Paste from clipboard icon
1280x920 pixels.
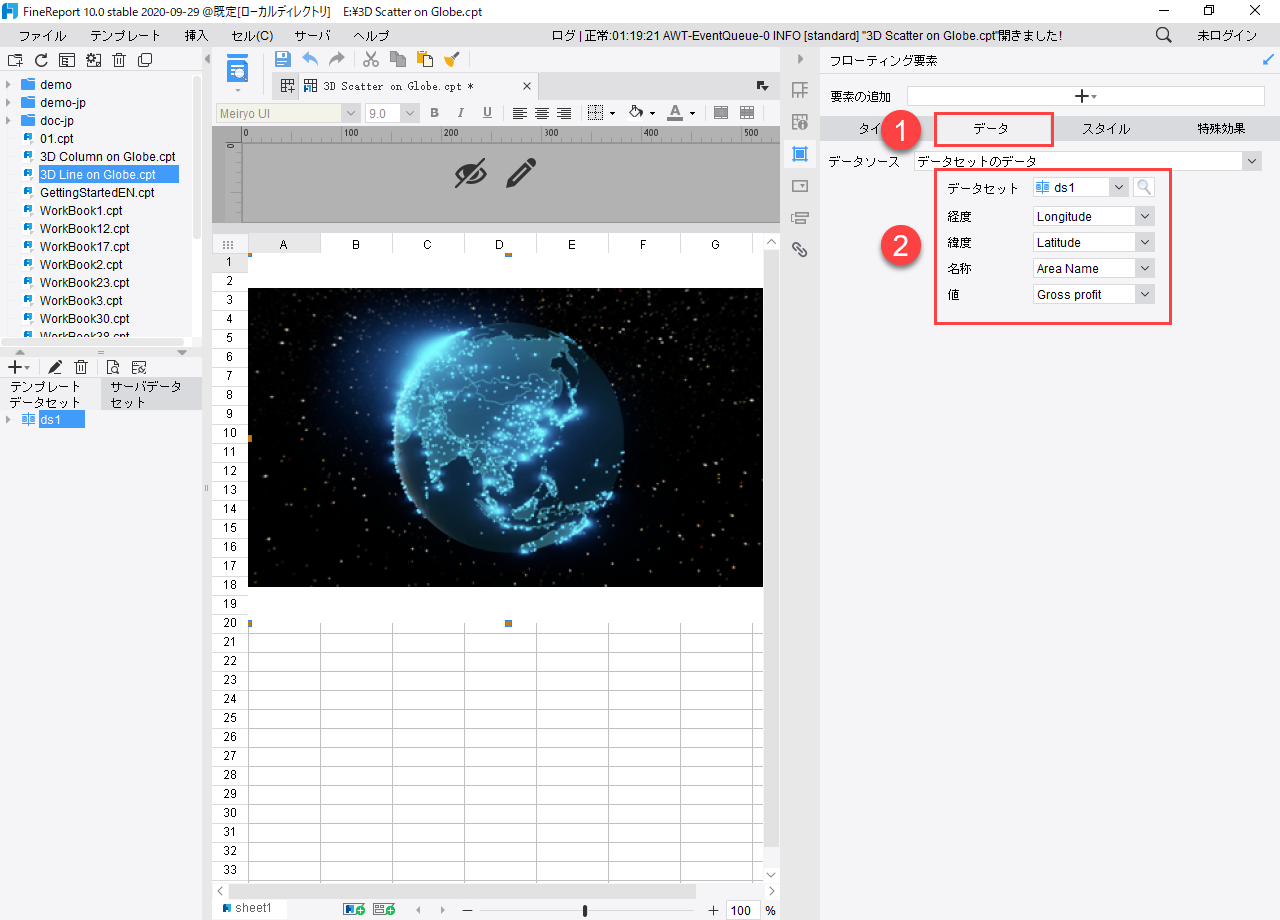[x=425, y=59]
